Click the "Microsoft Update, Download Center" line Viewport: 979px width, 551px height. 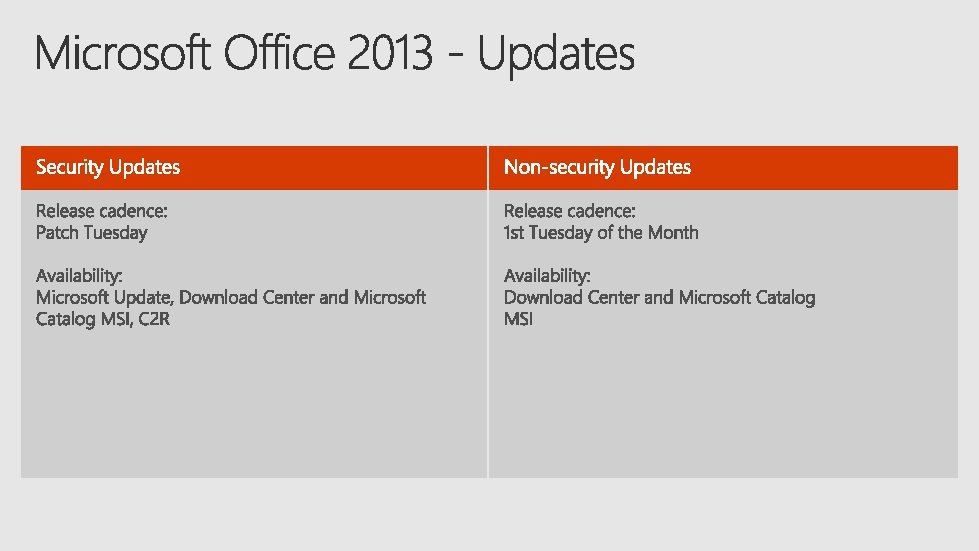[230, 297]
